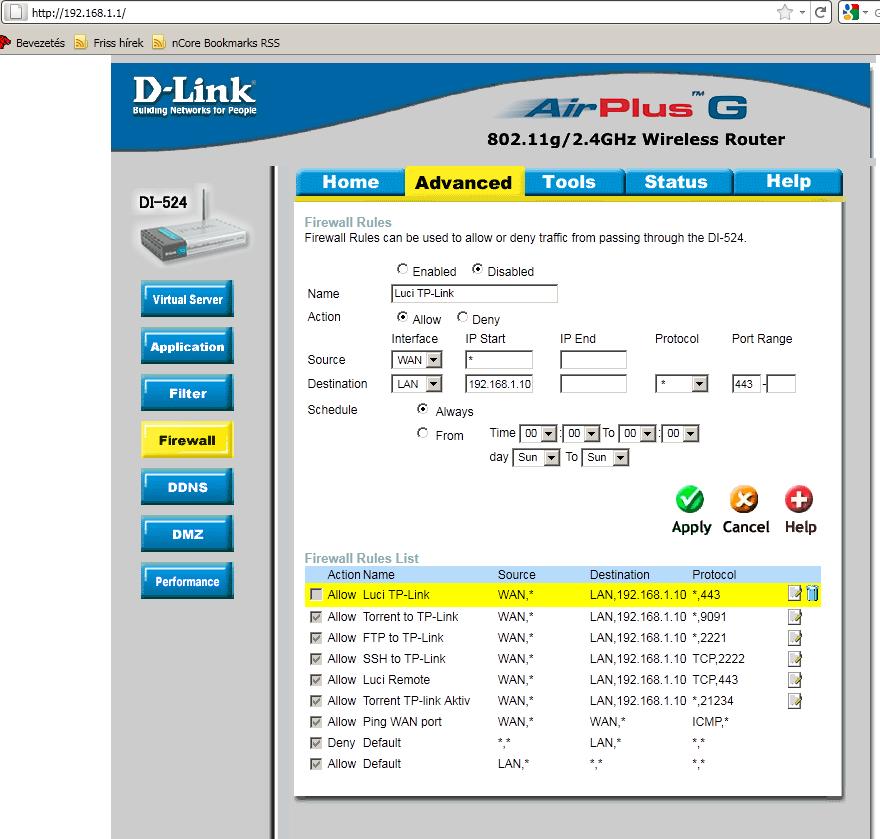The image size is (880, 839).
Task: Edit the Torrent to TP-Link rule
Action: pos(795,617)
